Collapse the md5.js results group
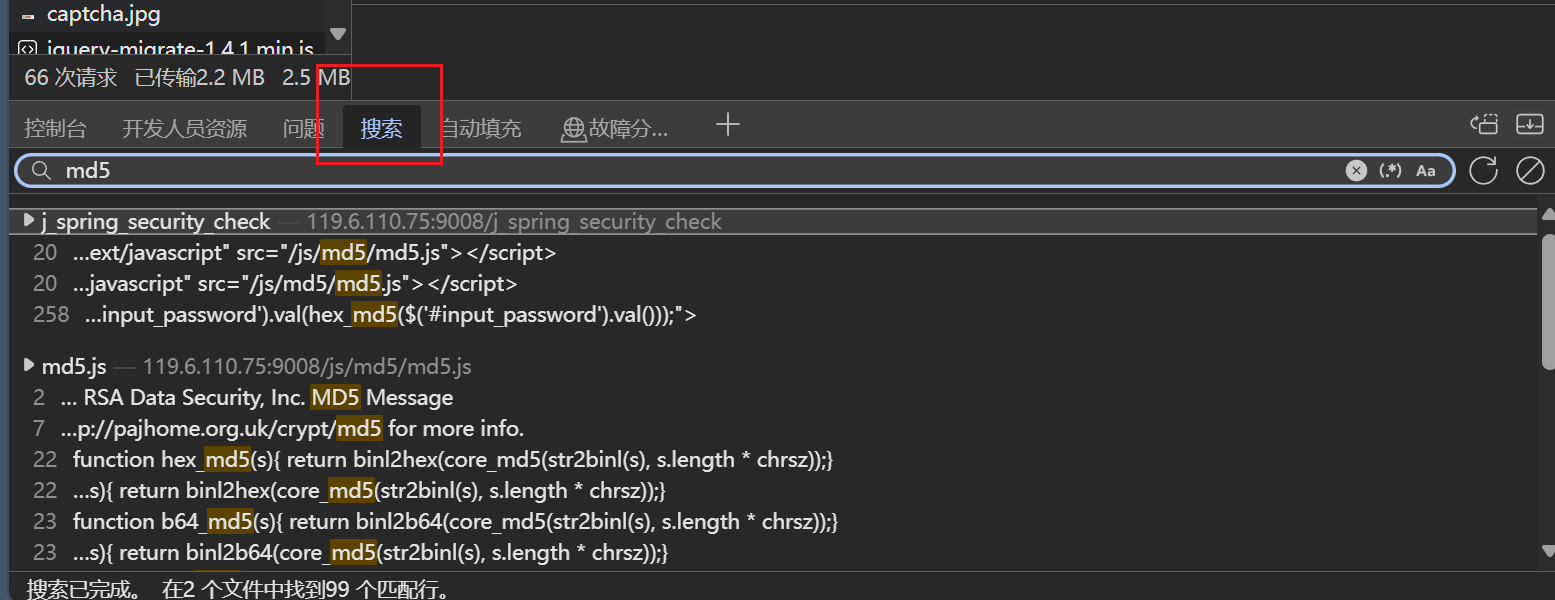 (x=29, y=366)
